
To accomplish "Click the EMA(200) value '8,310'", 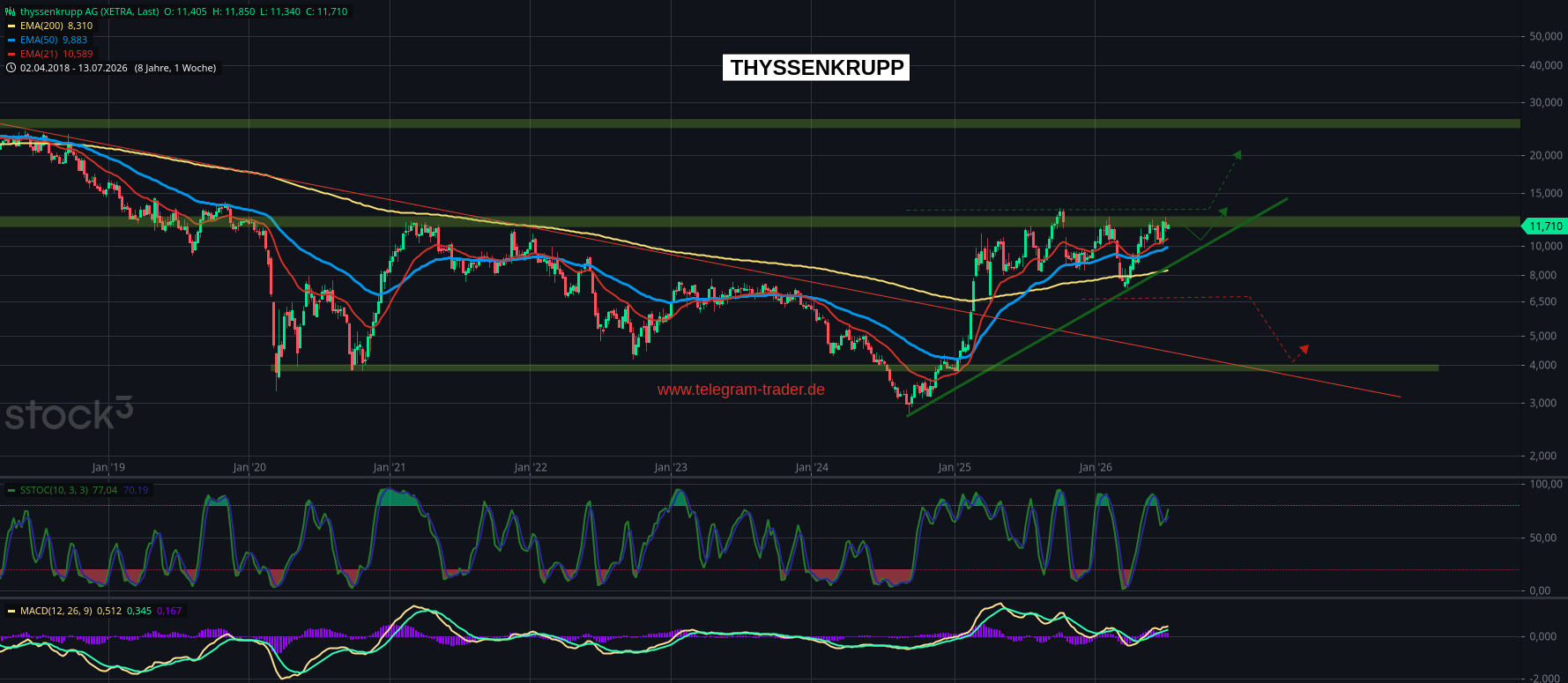I will pos(80,26).
